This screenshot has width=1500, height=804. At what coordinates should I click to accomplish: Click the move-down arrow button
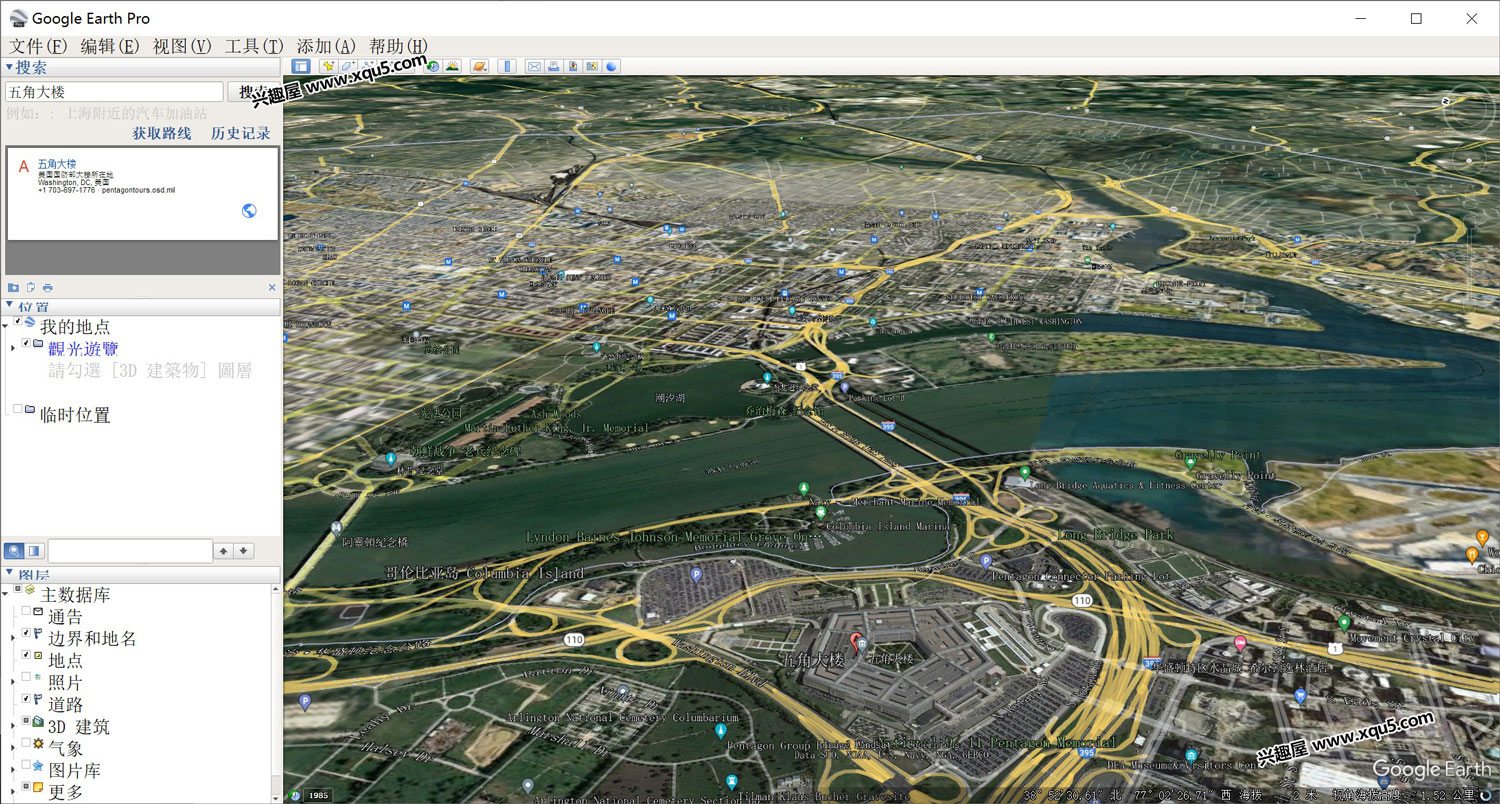[244, 551]
